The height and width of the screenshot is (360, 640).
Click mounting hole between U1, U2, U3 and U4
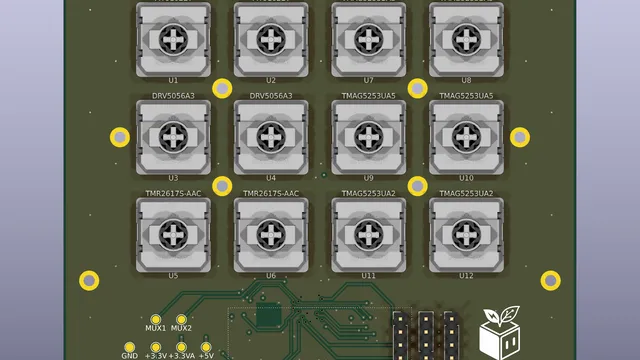pos(222,89)
